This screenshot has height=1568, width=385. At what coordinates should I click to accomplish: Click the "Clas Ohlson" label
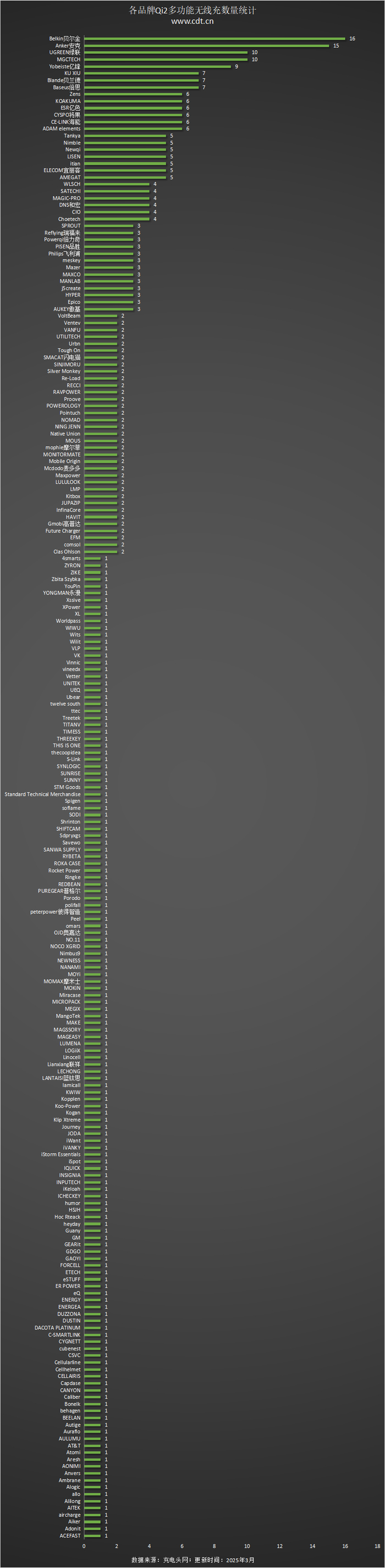coord(67,552)
